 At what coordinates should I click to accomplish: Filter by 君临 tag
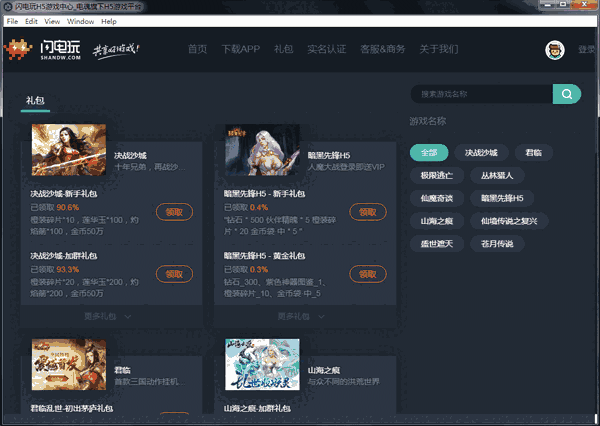pos(533,153)
